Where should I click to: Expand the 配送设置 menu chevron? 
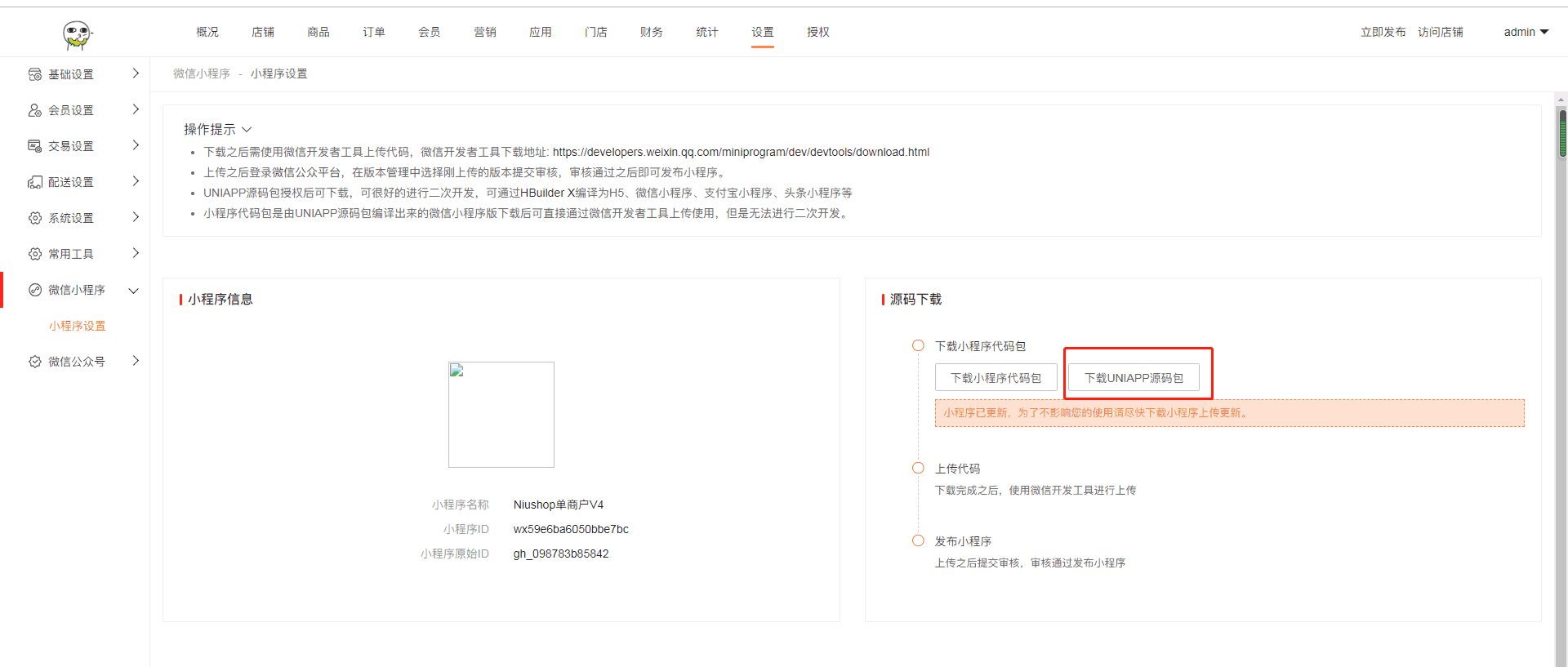click(x=136, y=181)
